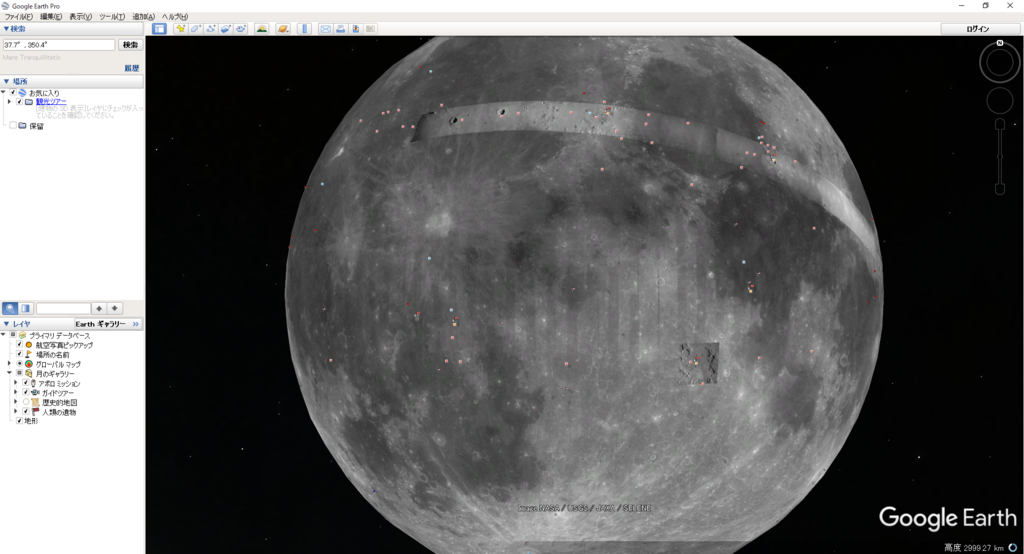Open the sunlight across landscape tool
Viewport: 1024px width, 554px height.
[x=262, y=29]
